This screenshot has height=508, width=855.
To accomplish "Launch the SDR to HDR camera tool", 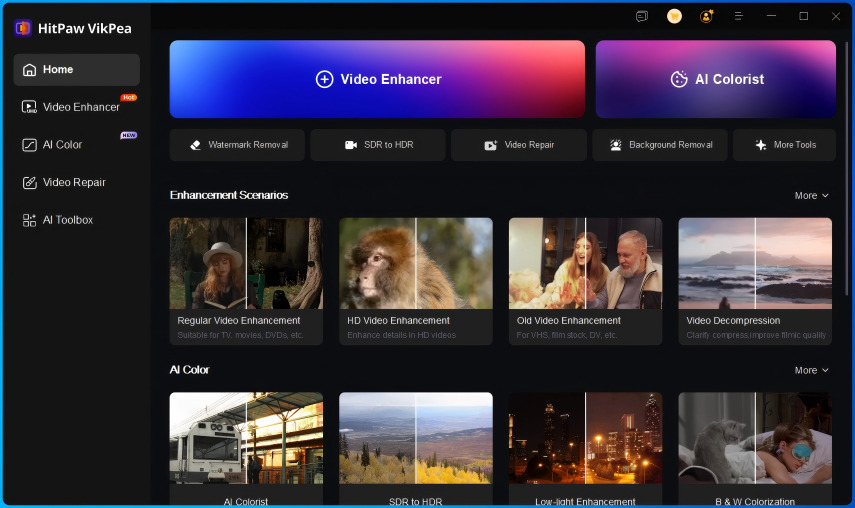I will click(x=378, y=145).
